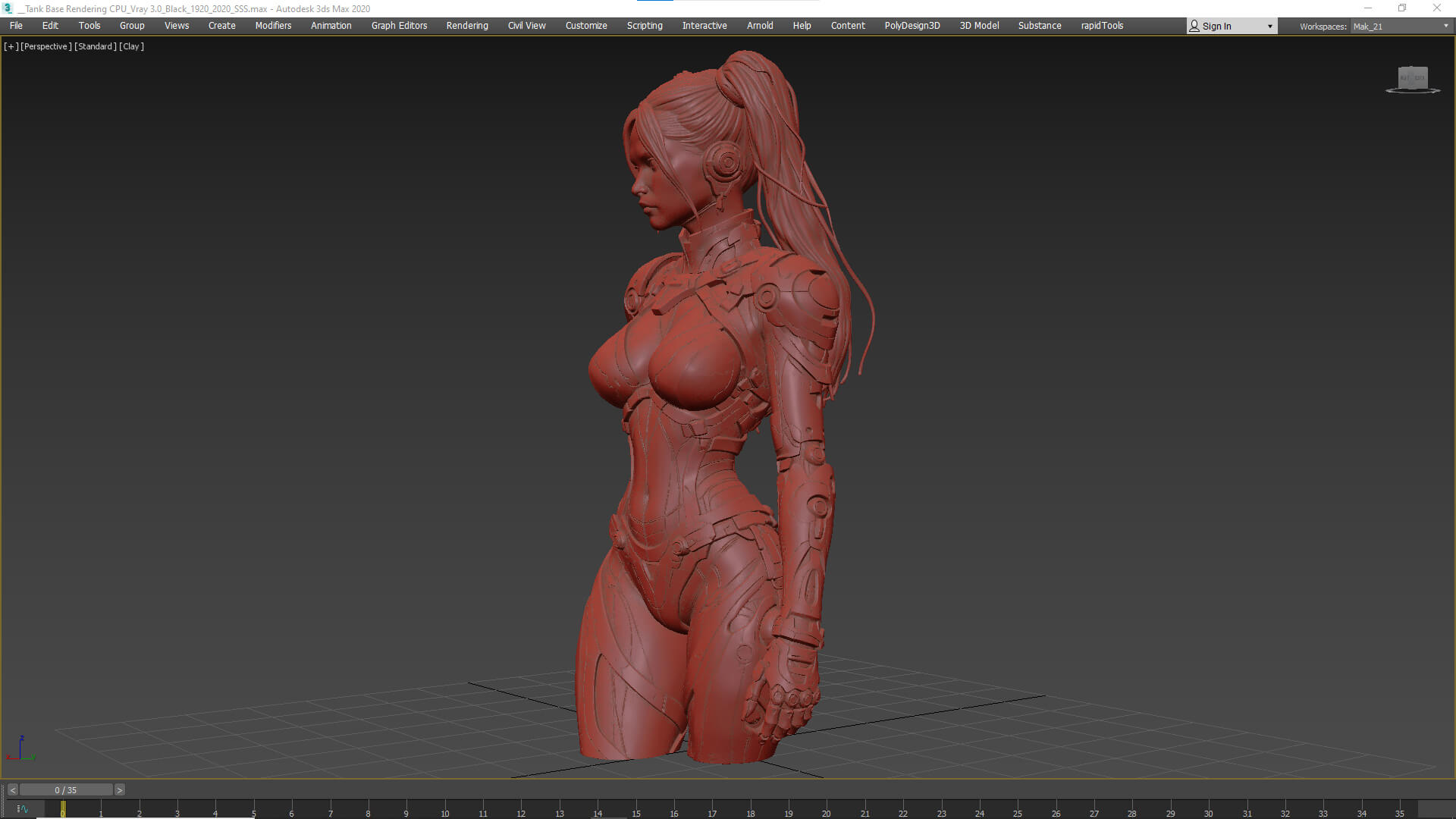
Task: Open the Create menu
Action: (222, 26)
